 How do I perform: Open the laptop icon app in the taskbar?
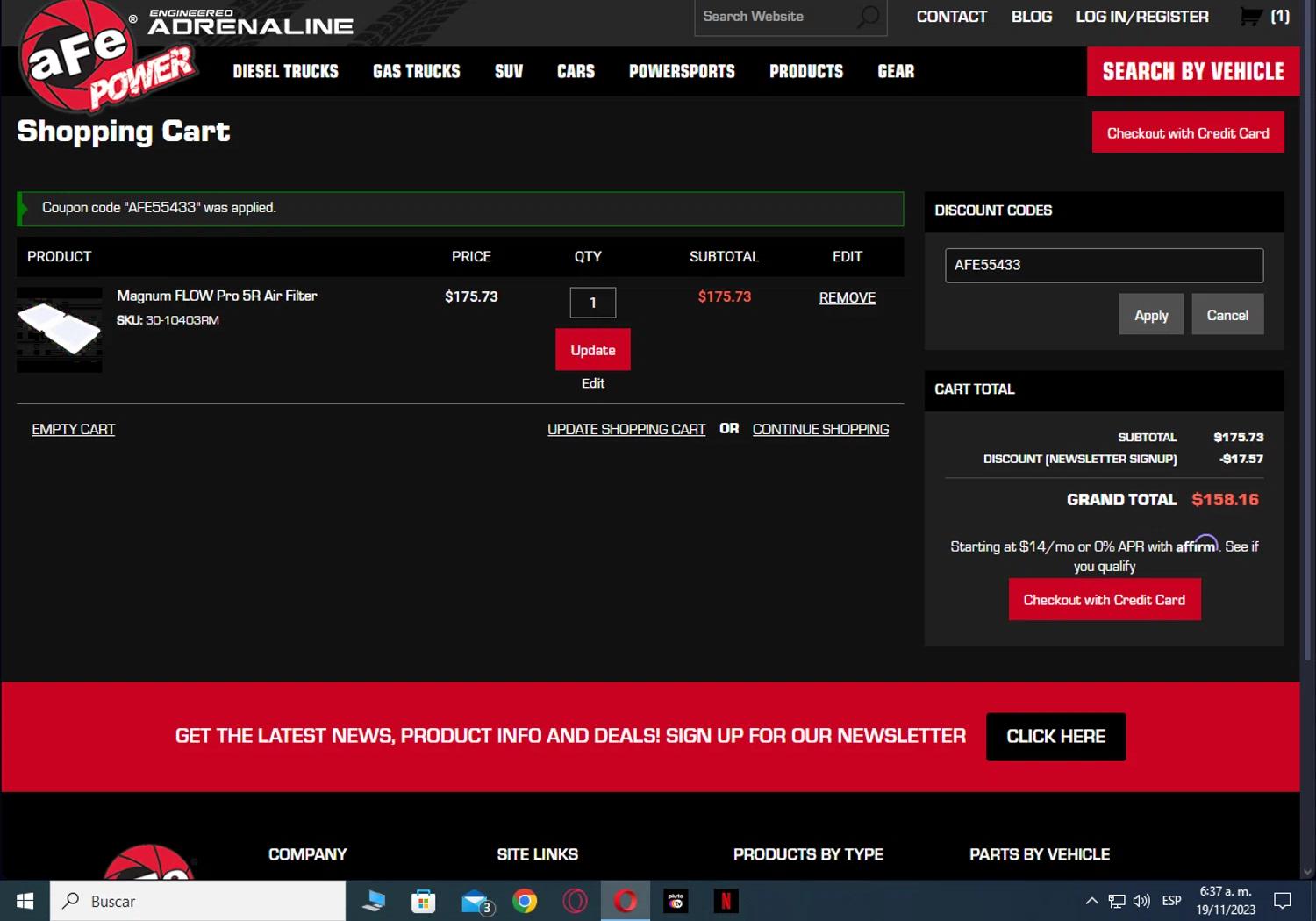click(x=374, y=901)
